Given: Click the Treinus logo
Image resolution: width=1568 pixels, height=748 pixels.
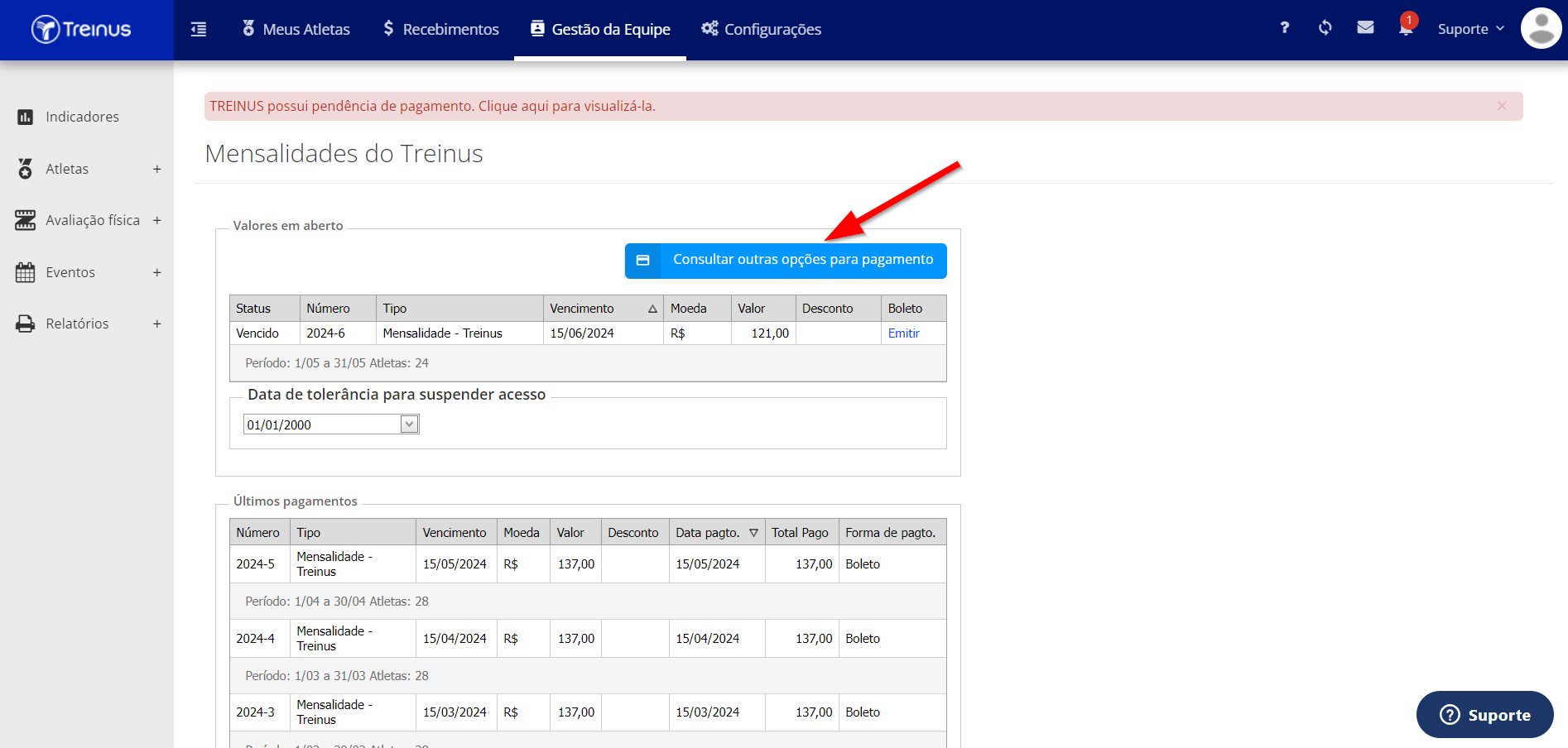Looking at the screenshot, I should click(x=81, y=30).
